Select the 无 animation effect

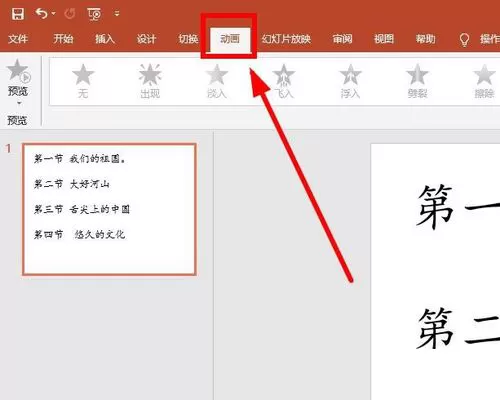pos(83,82)
